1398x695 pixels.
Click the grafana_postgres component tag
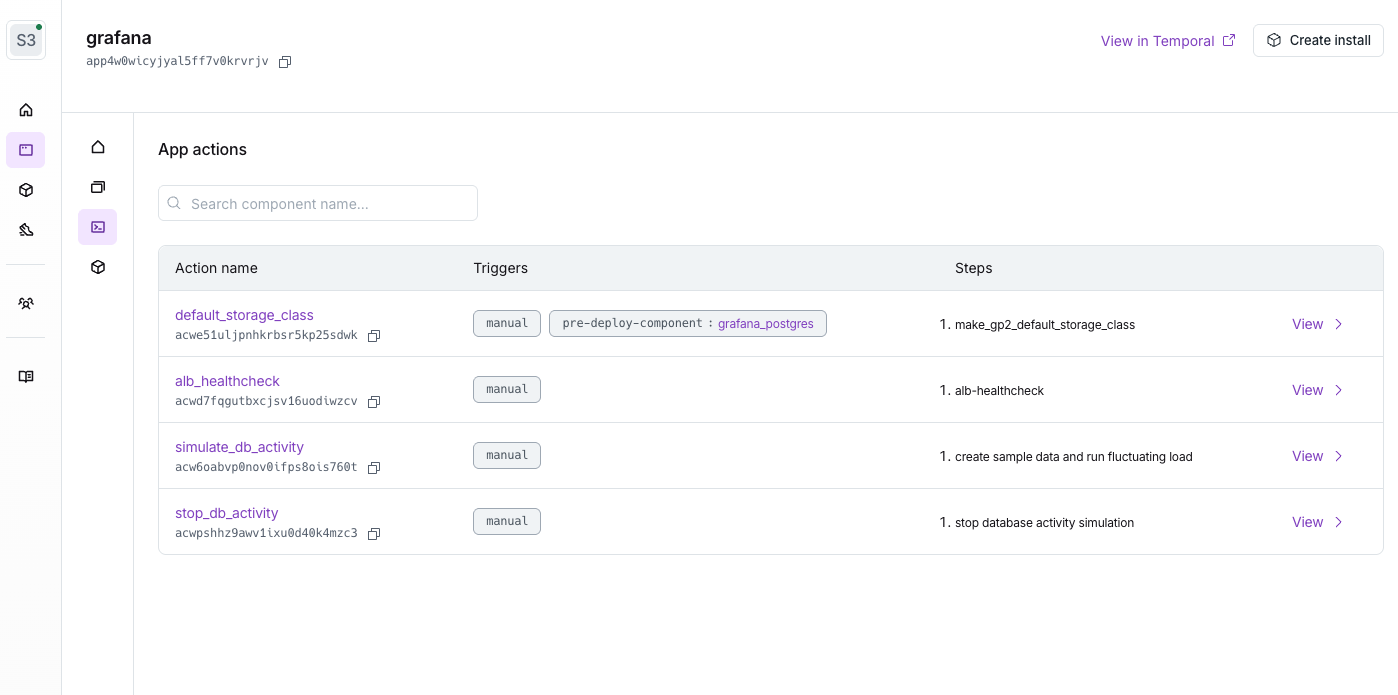(x=766, y=324)
